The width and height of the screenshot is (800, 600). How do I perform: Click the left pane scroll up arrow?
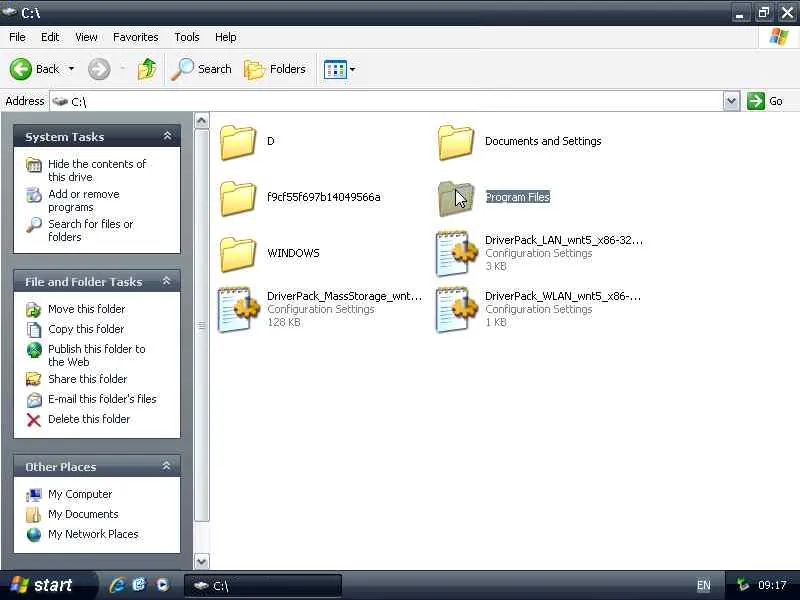(x=202, y=121)
